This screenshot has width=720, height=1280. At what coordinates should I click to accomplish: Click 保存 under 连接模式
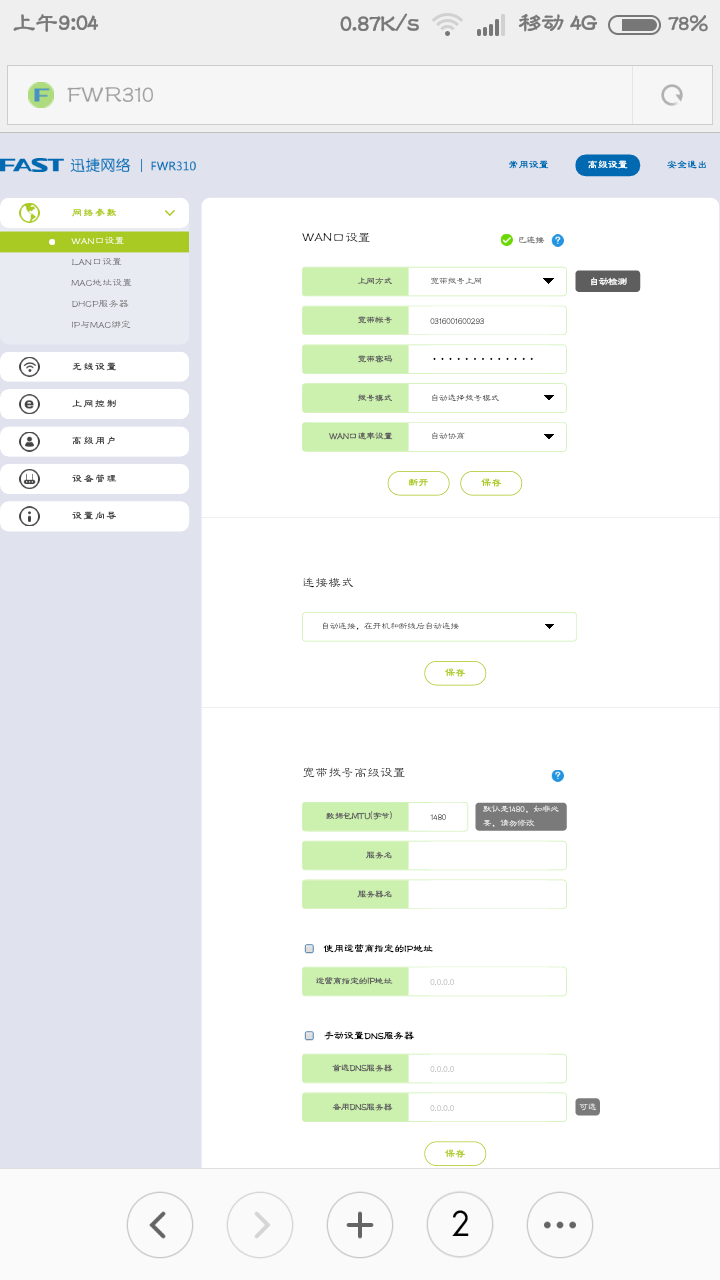455,673
